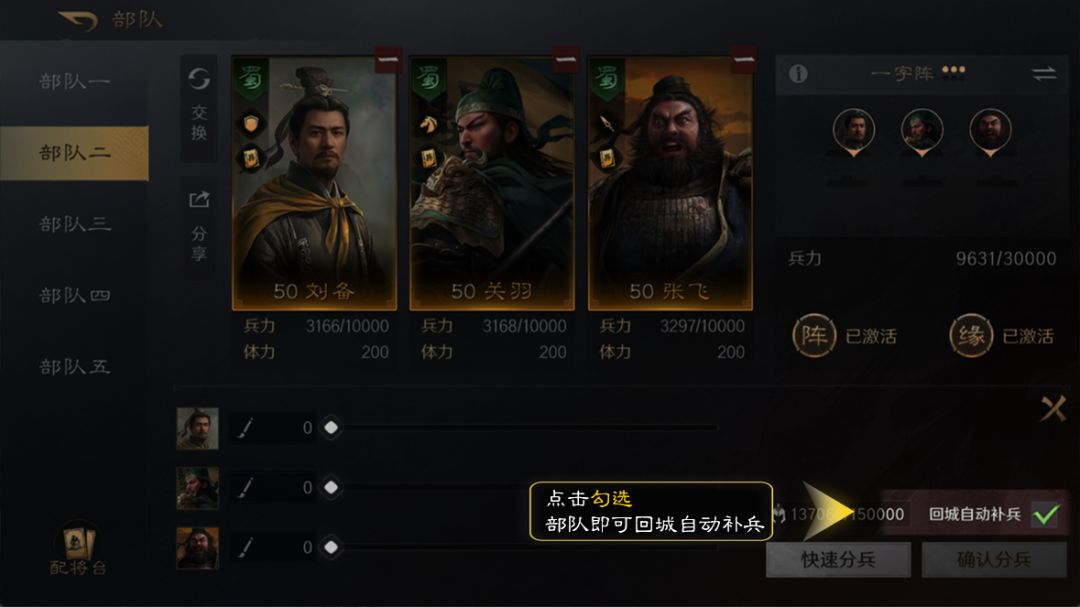
Task: Remove 刘备 with the red minus badge
Action: coord(388,60)
